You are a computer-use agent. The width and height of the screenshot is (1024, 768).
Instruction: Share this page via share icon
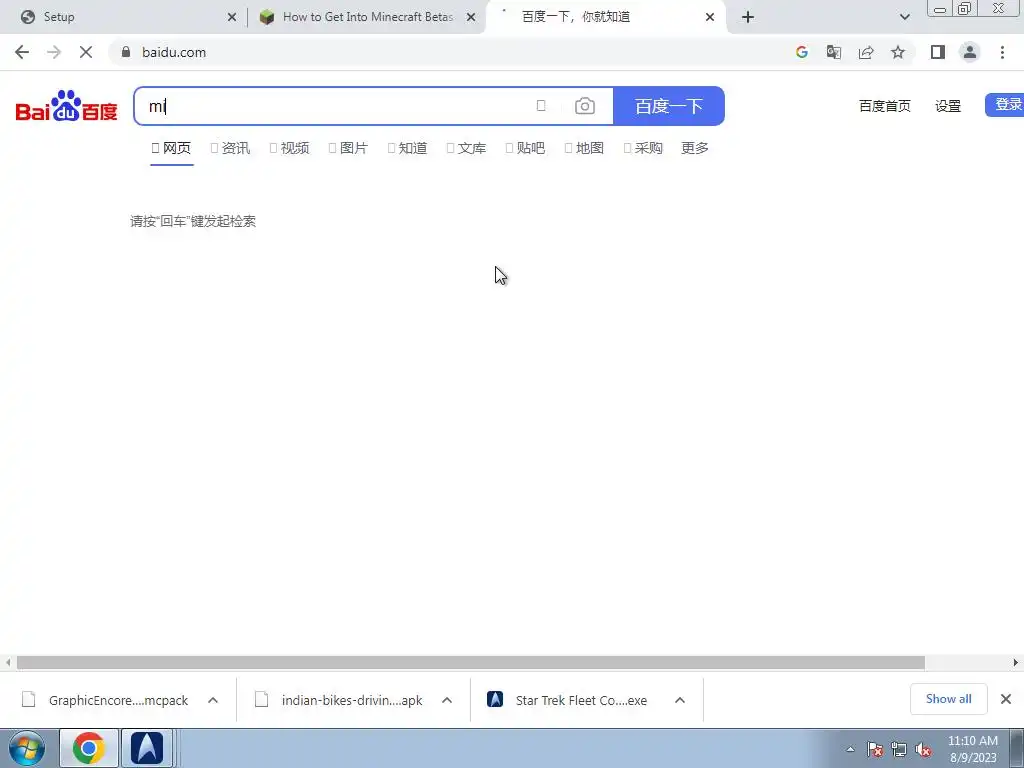pyautogui.click(x=866, y=52)
